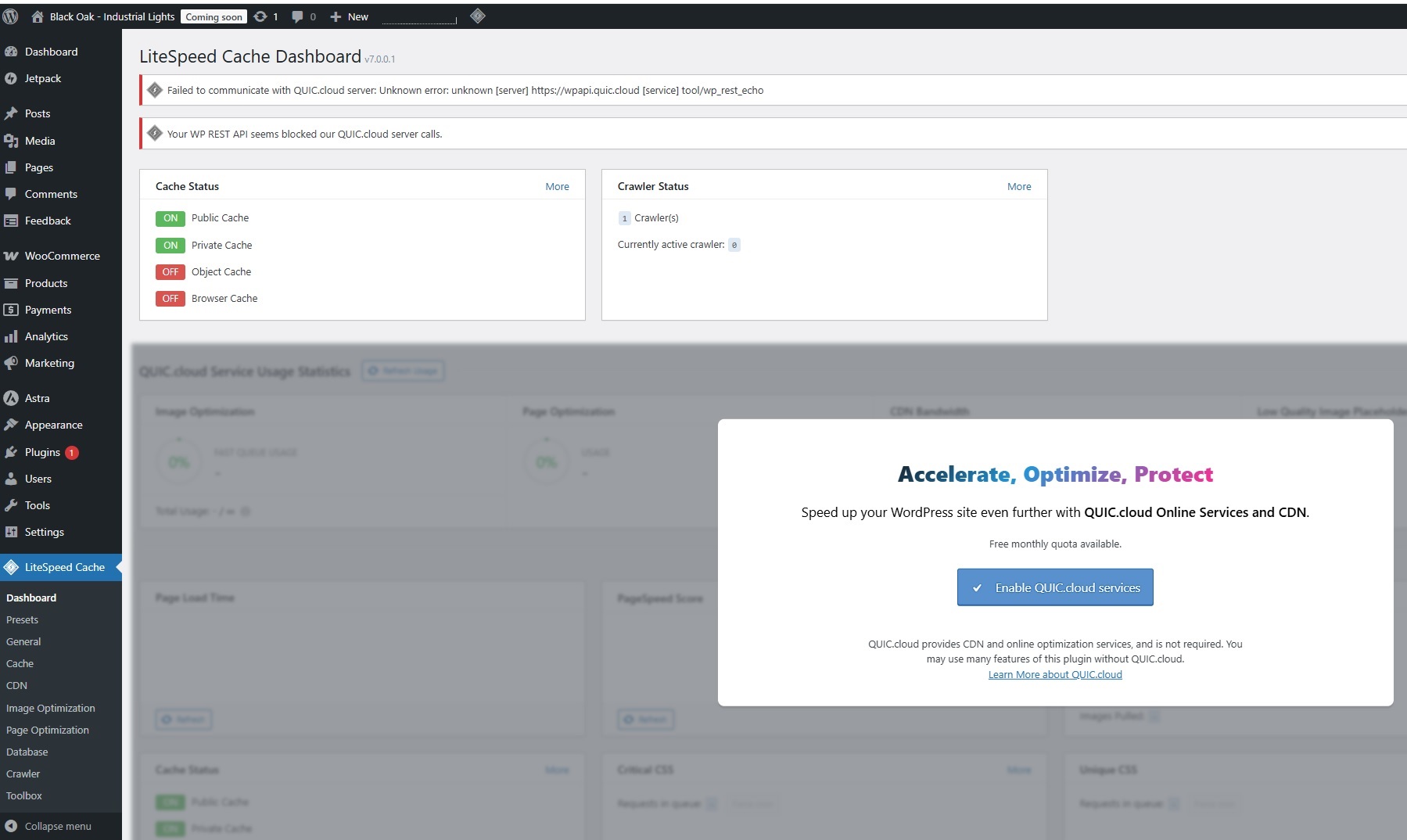Click the Plugins update count badge

pos(72,453)
